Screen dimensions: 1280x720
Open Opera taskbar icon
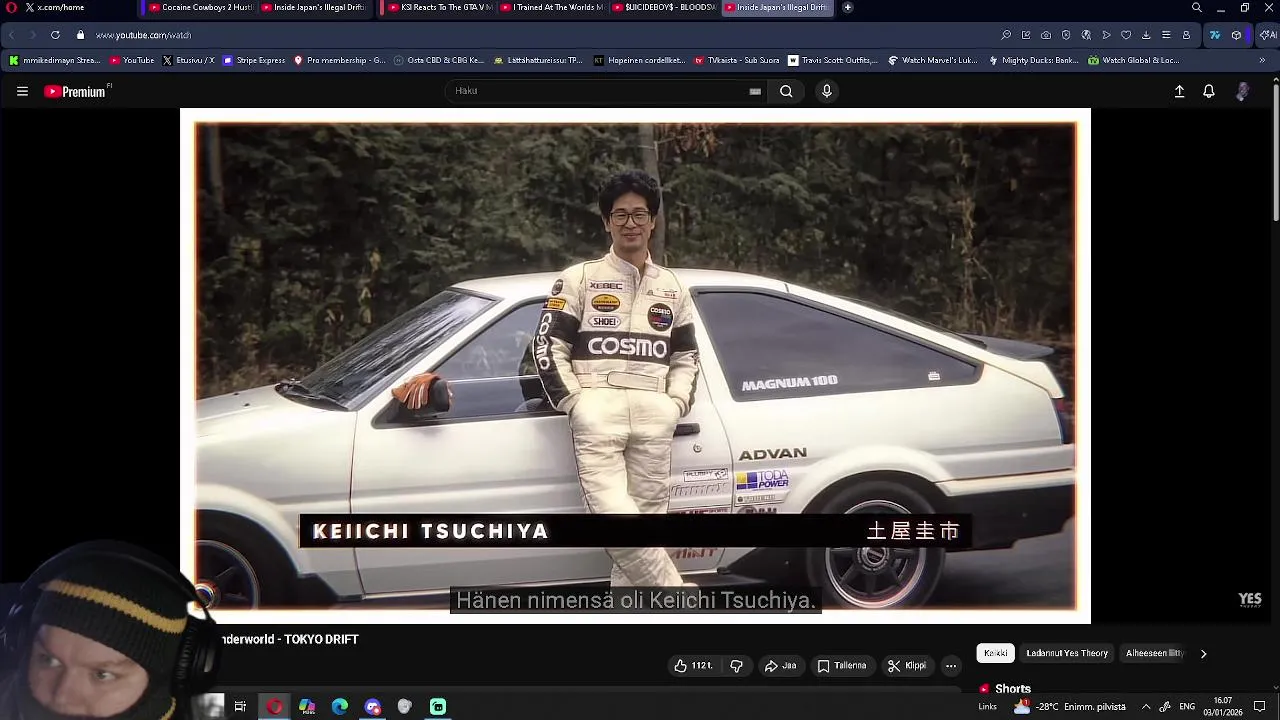click(274, 707)
